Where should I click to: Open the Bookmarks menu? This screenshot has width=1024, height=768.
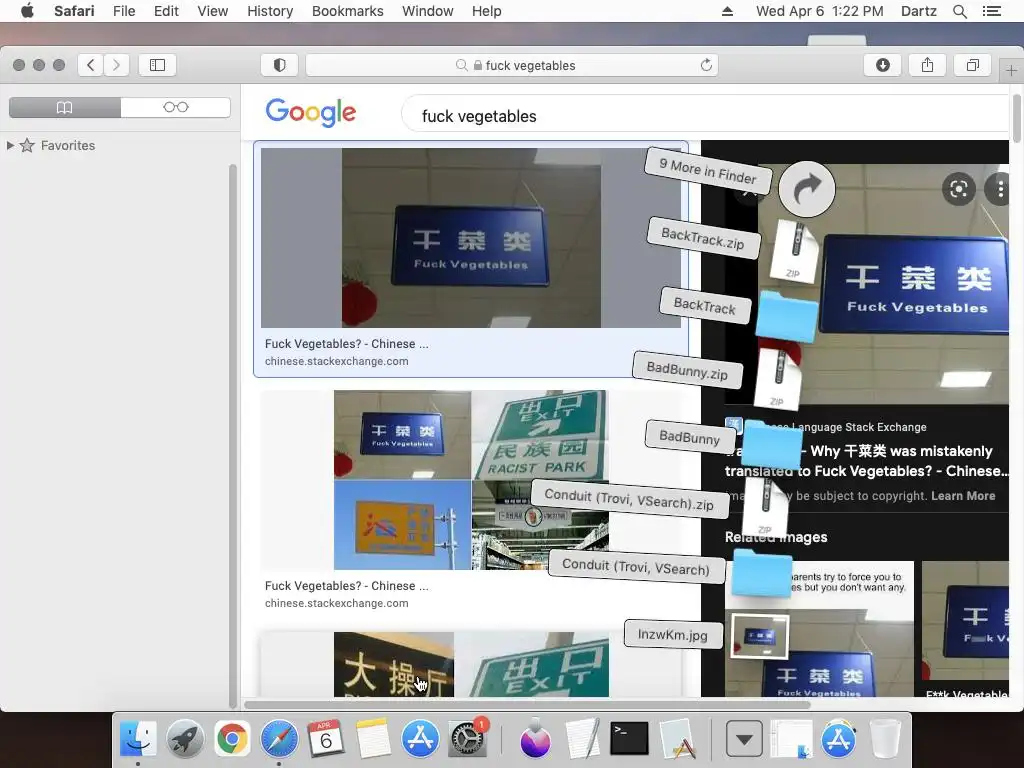347,11
